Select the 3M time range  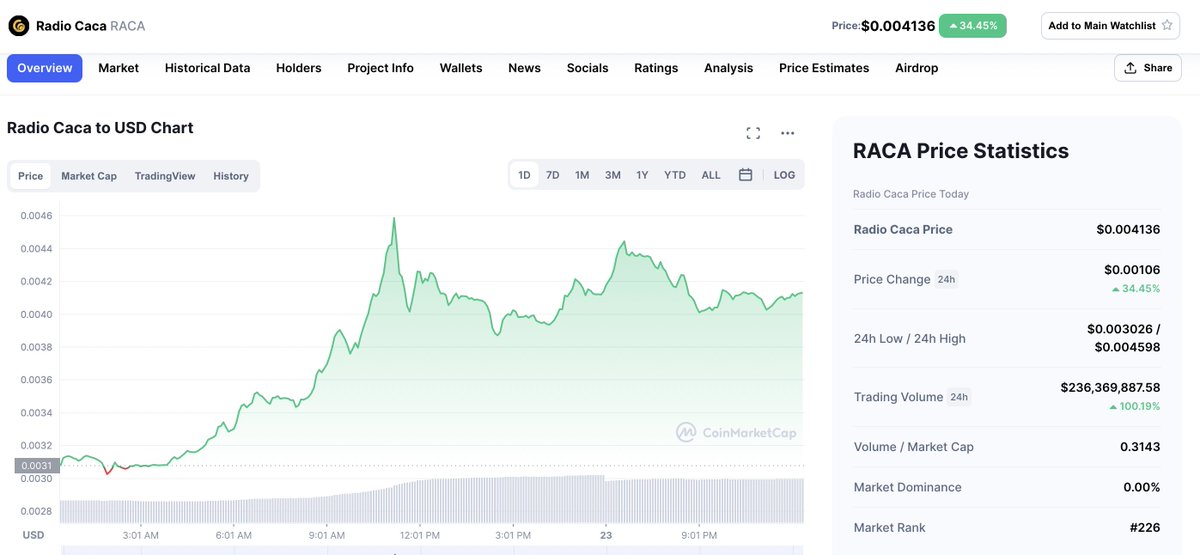click(x=613, y=175)
